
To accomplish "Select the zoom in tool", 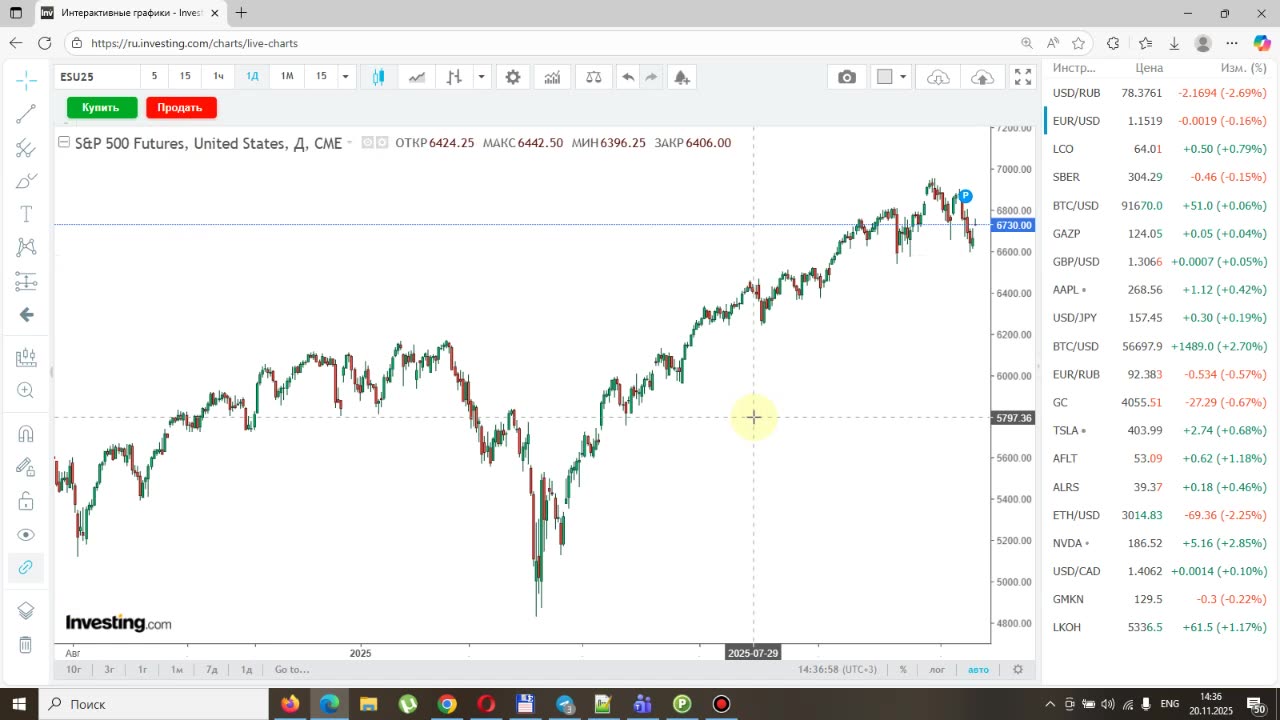I will click(26, 391).
